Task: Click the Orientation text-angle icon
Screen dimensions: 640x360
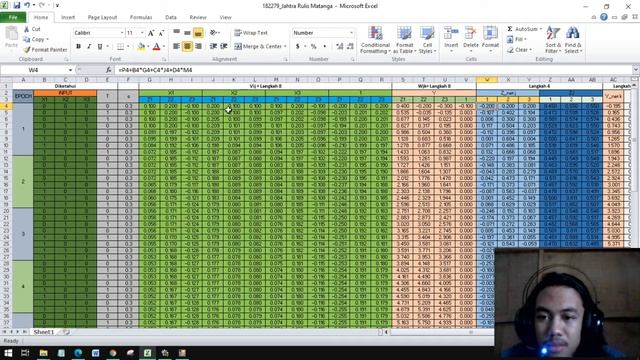Action: point(213,33)
